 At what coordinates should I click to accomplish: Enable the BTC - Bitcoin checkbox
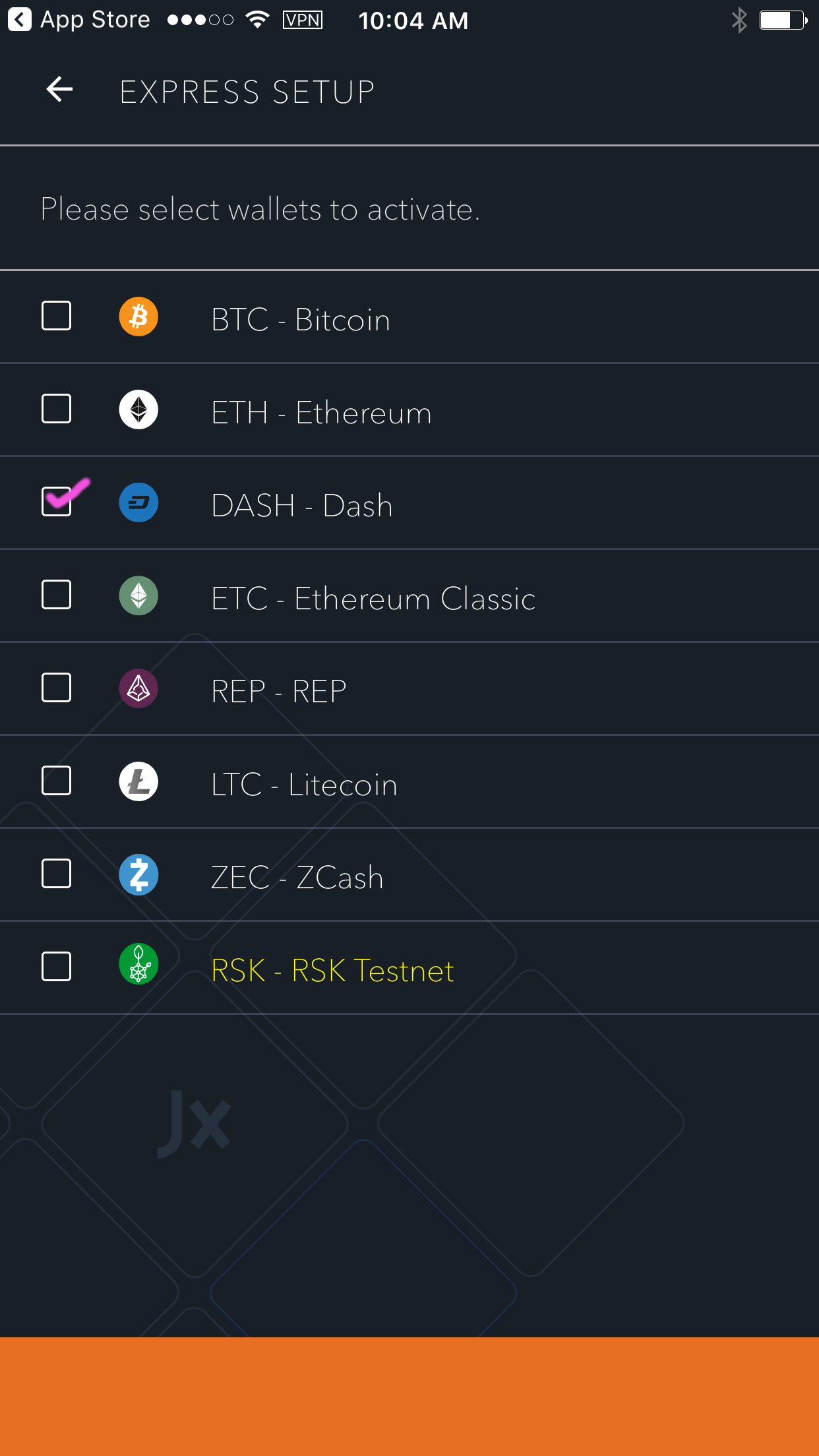[57, 316]
